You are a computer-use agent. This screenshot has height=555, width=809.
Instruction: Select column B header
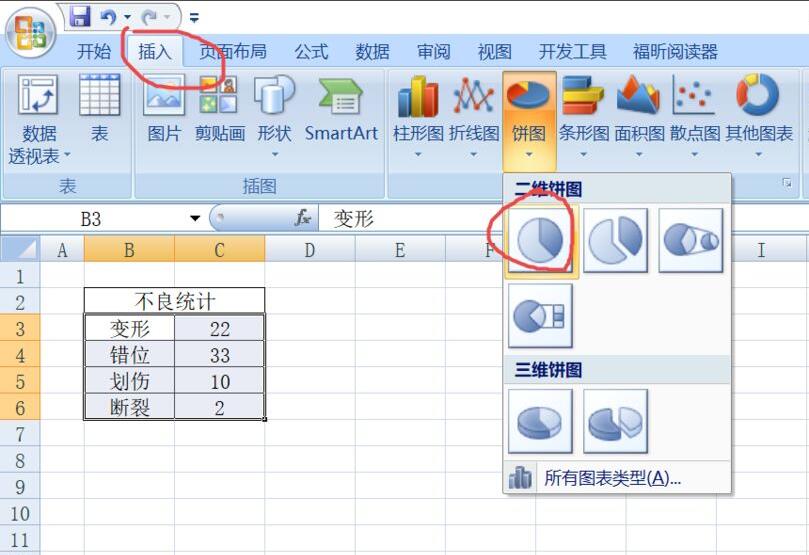[129, 250]
